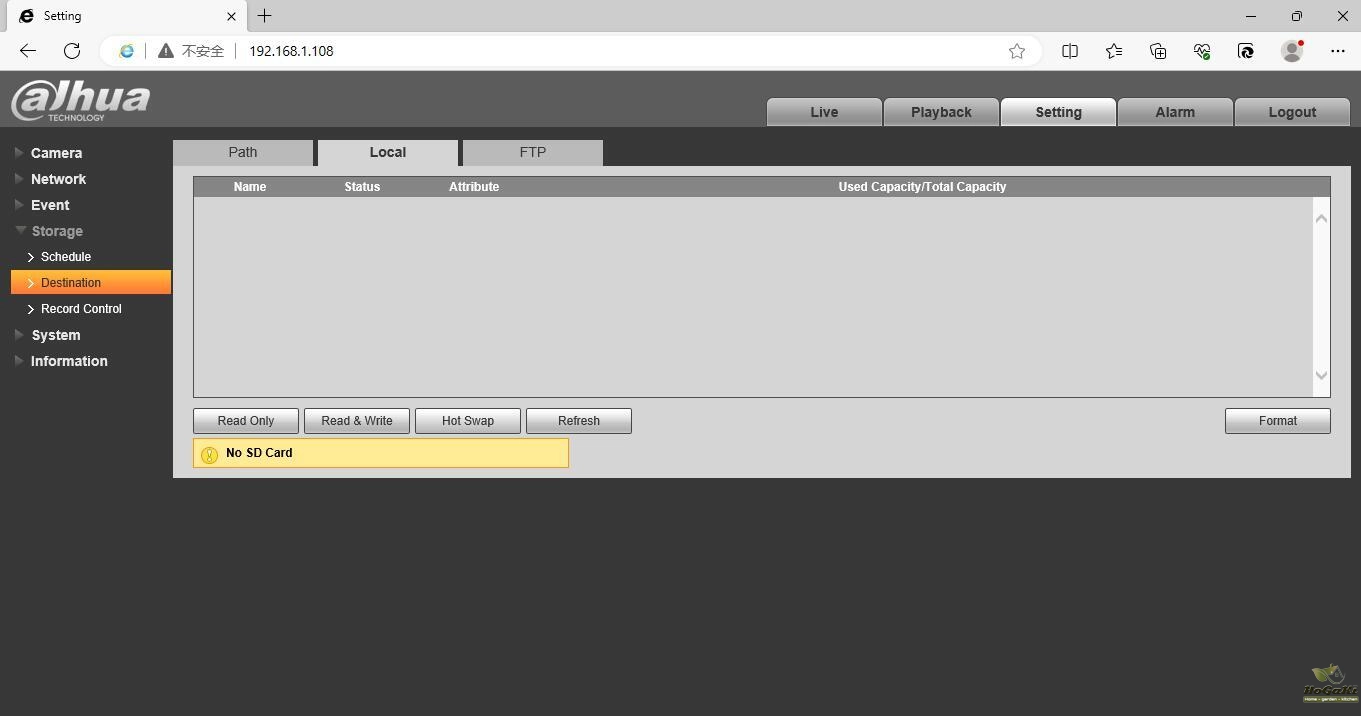Collapse the Storage menu section
This screenshot has width=1361, height=716.
click(x=57, y=231)
